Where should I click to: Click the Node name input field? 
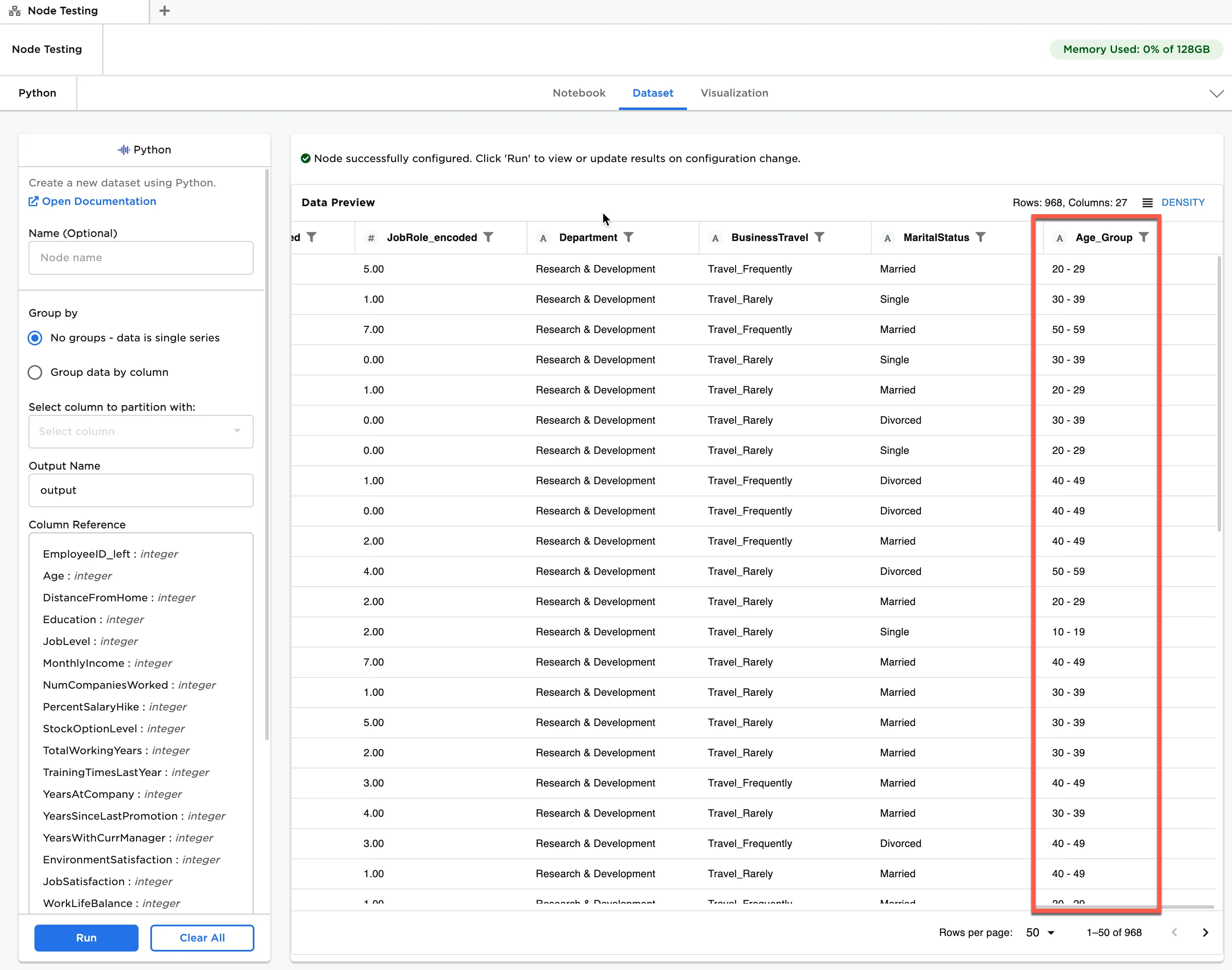[x=141, y=258]
